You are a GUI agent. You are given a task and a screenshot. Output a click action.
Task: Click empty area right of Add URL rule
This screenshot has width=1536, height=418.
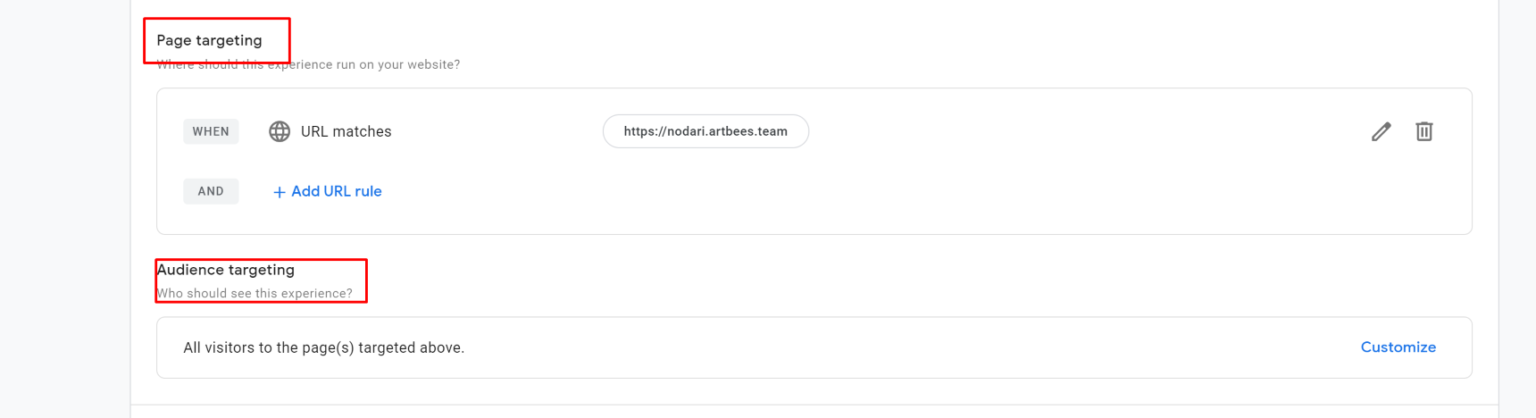[x=800, y=191]
